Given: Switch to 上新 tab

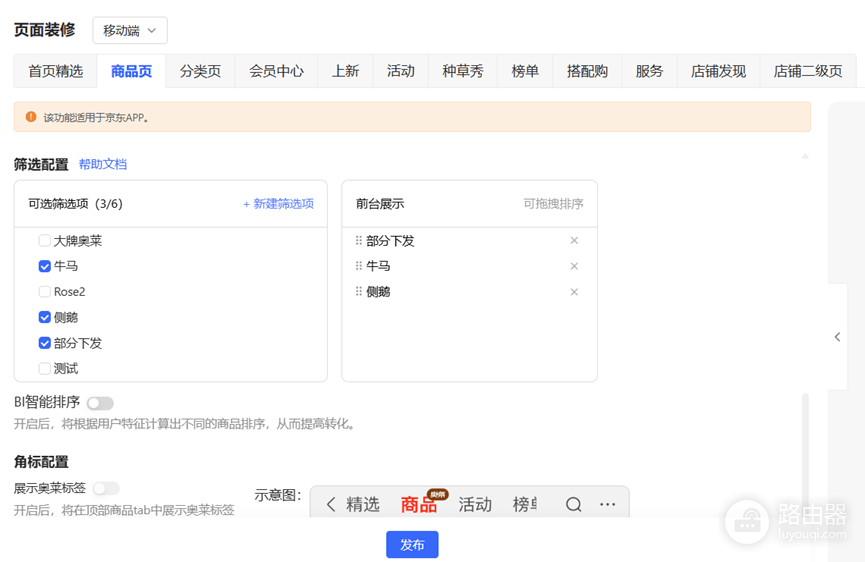Looking at the screenshot, I should [345, 71].
